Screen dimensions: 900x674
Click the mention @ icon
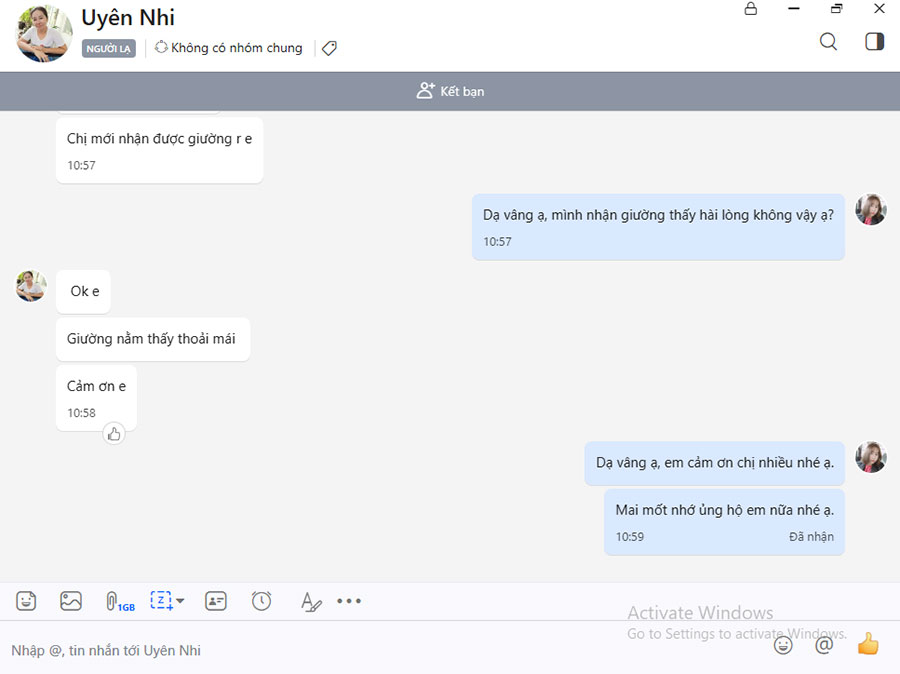click(x=824, y=645)
